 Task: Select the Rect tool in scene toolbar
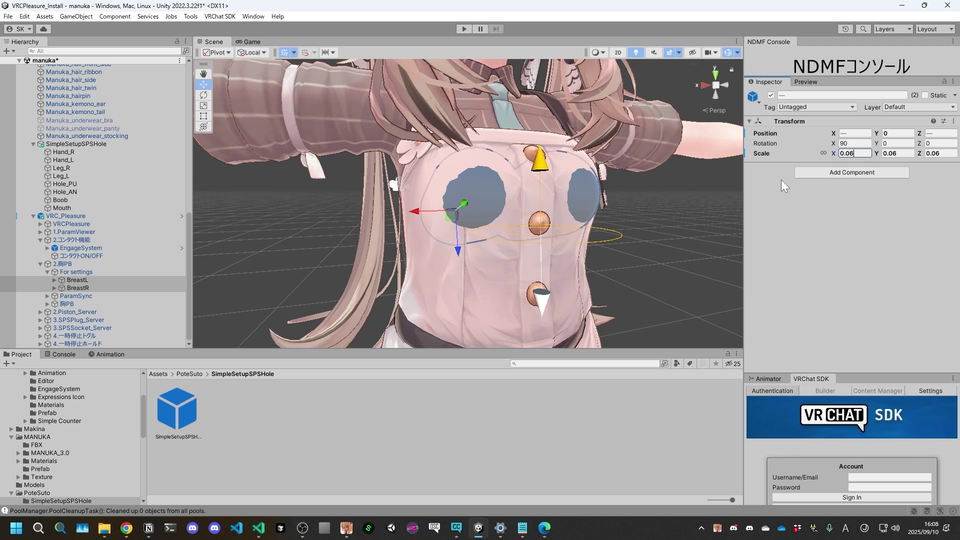point(203,116)
